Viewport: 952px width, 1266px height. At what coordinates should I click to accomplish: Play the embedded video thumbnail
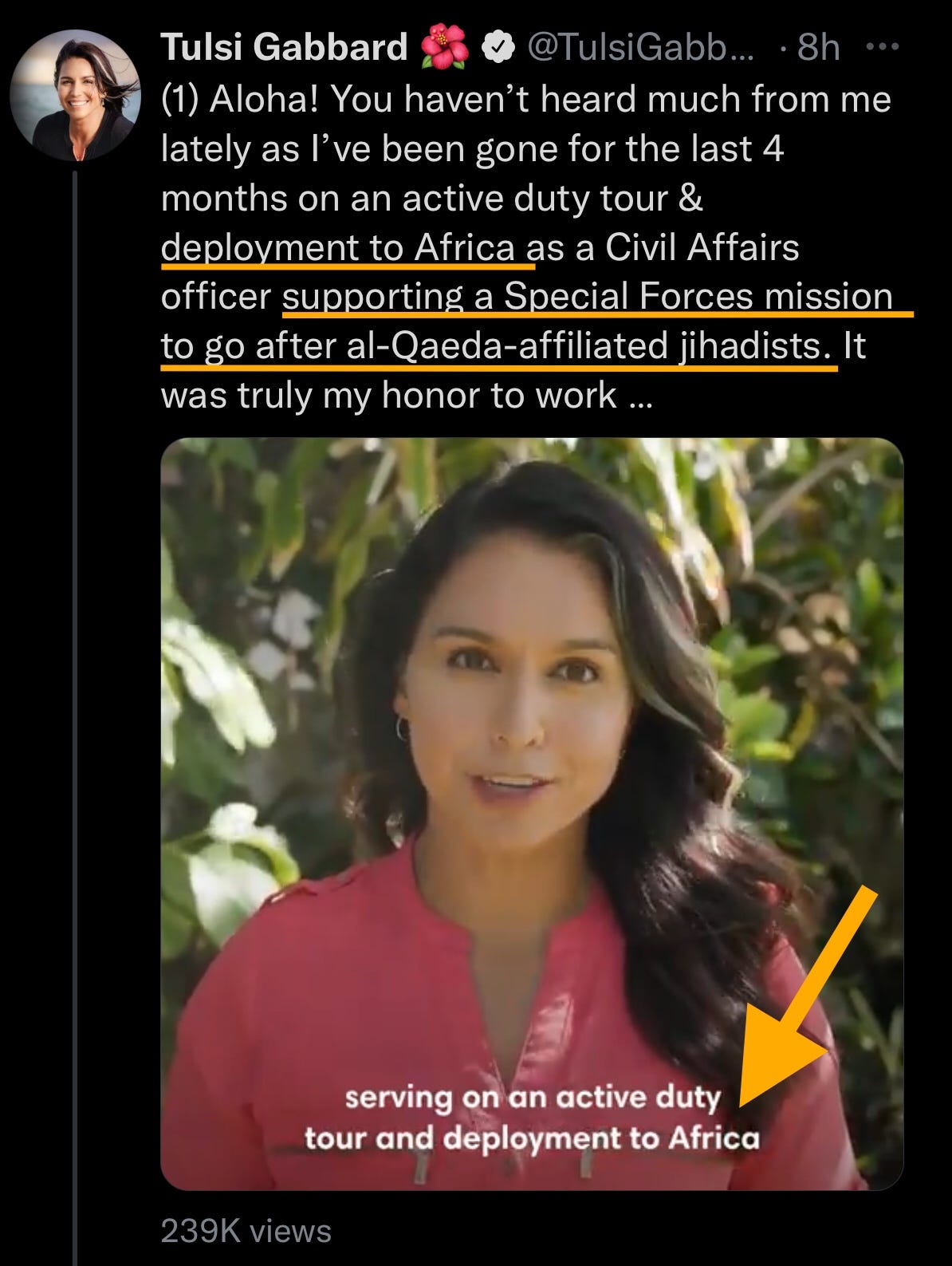(x=532, y=814)
